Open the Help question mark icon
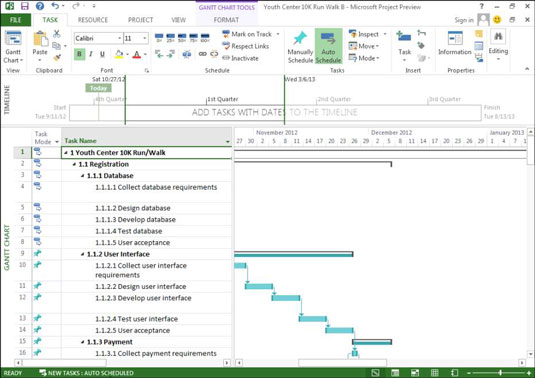Image resolution: width=535 pixels, height=378 pixels. tap(40, 6)
